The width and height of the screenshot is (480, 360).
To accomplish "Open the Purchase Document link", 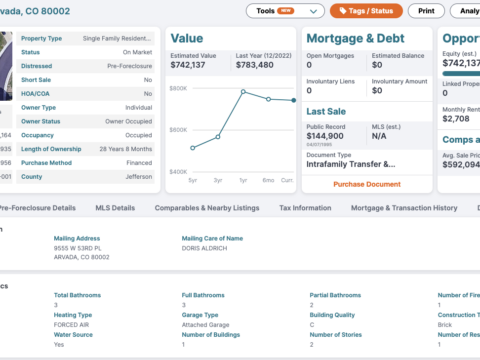I will pyautogui.click(x=367, y=184).
